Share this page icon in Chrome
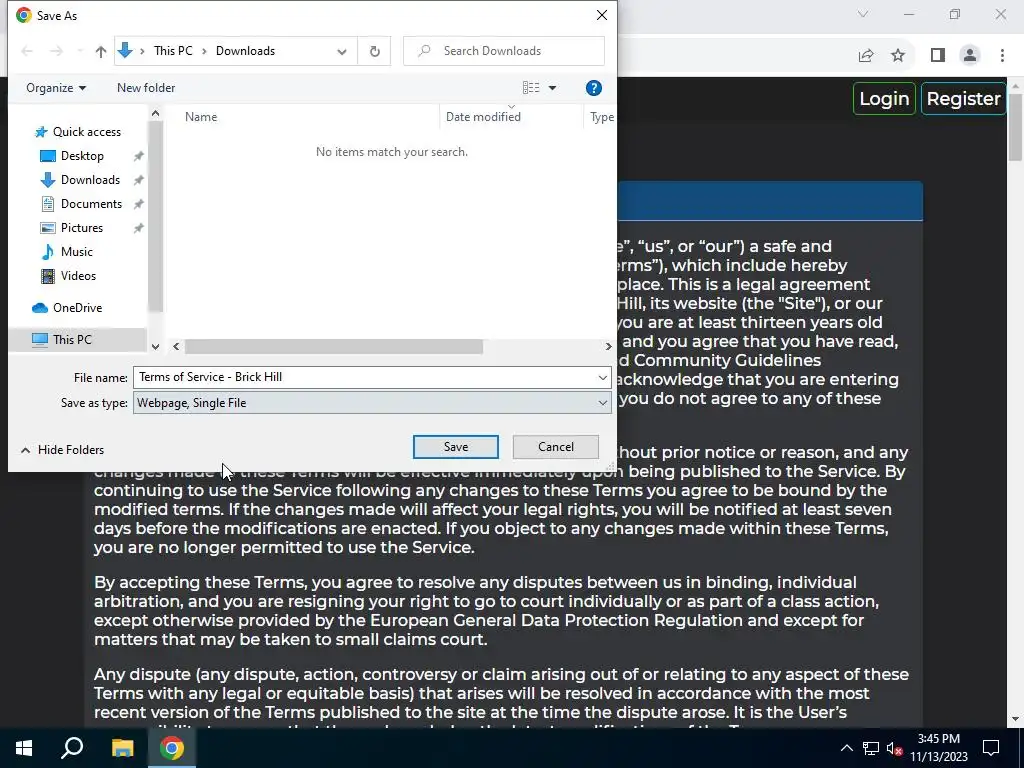This screenshot has width=1024, height=768. 866,56
